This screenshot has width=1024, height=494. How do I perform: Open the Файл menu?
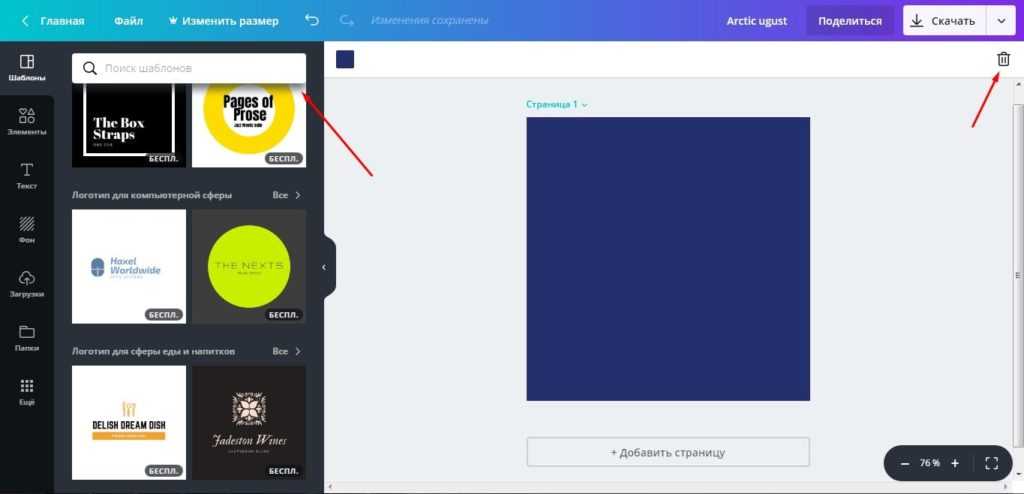[x=128, y=20]
